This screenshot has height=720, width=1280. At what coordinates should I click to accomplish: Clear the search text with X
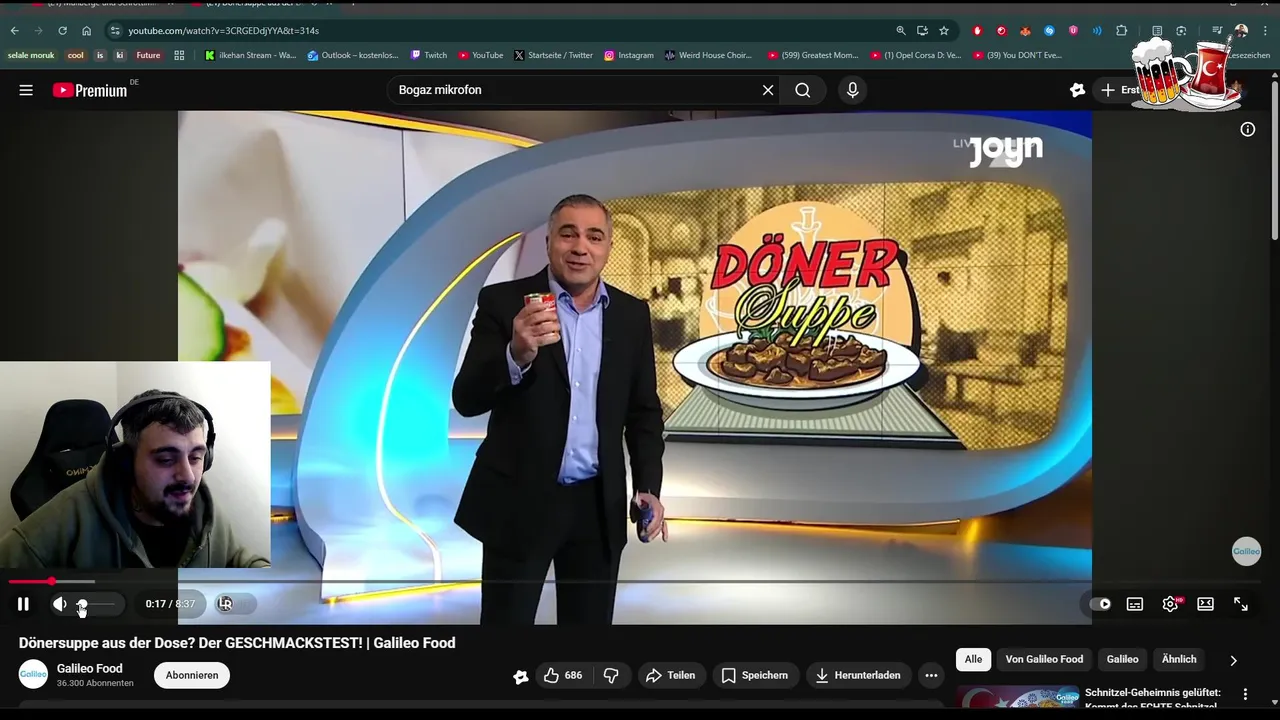tap(768, 90)
